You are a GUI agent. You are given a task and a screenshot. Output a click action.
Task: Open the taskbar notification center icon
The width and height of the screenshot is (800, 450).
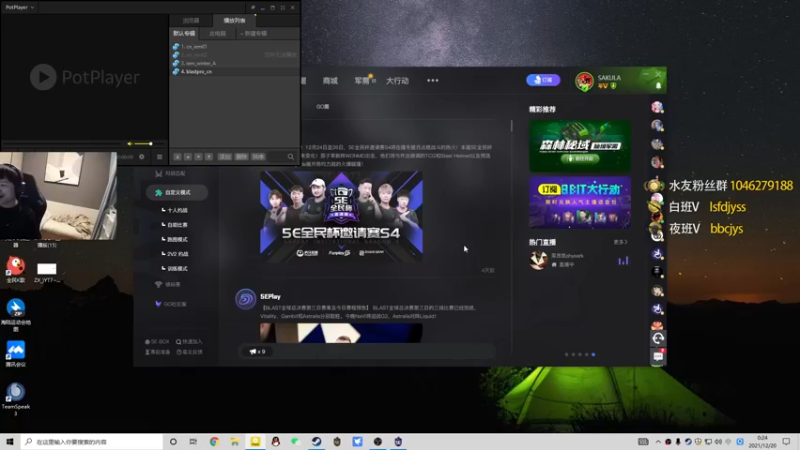coord(786,442)
